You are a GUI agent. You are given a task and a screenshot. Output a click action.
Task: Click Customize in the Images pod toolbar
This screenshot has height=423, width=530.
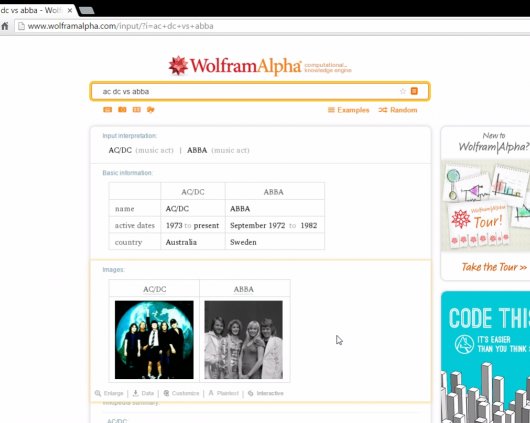click(181, 393)
